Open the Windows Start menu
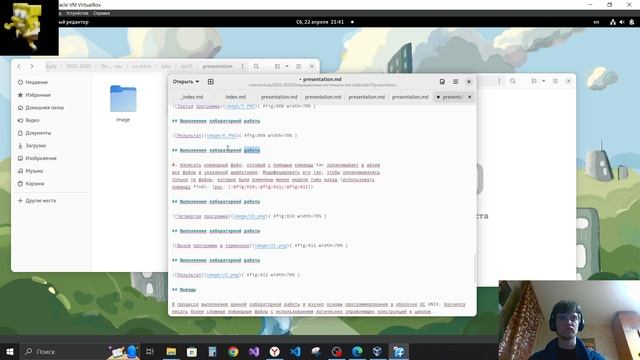This screenshot has height=360, width=640. click(10, 351)
